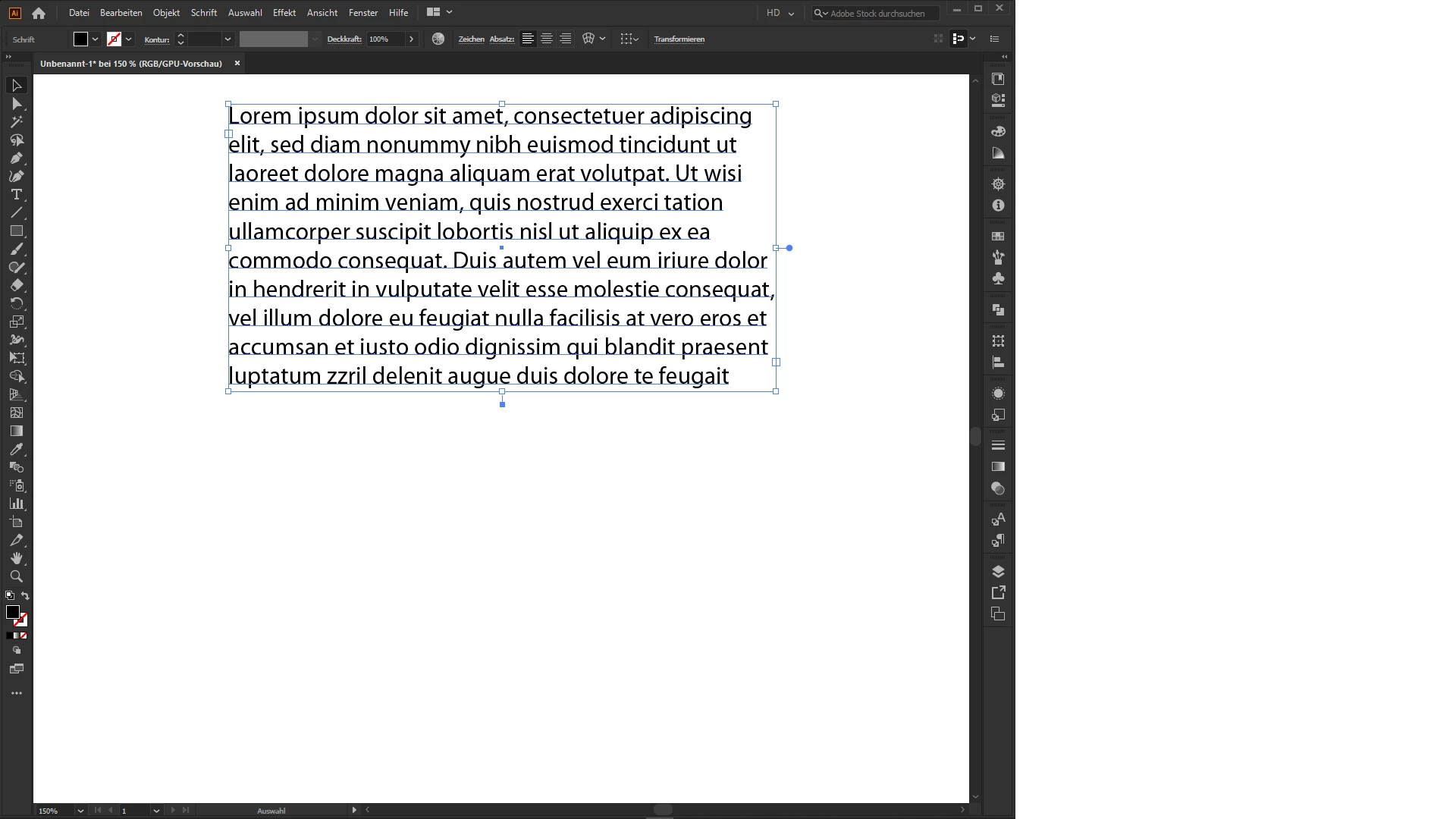This screenshot has width=1456, height=819.
Task: Select the Magic Wand tool
Action: point(16,122)
